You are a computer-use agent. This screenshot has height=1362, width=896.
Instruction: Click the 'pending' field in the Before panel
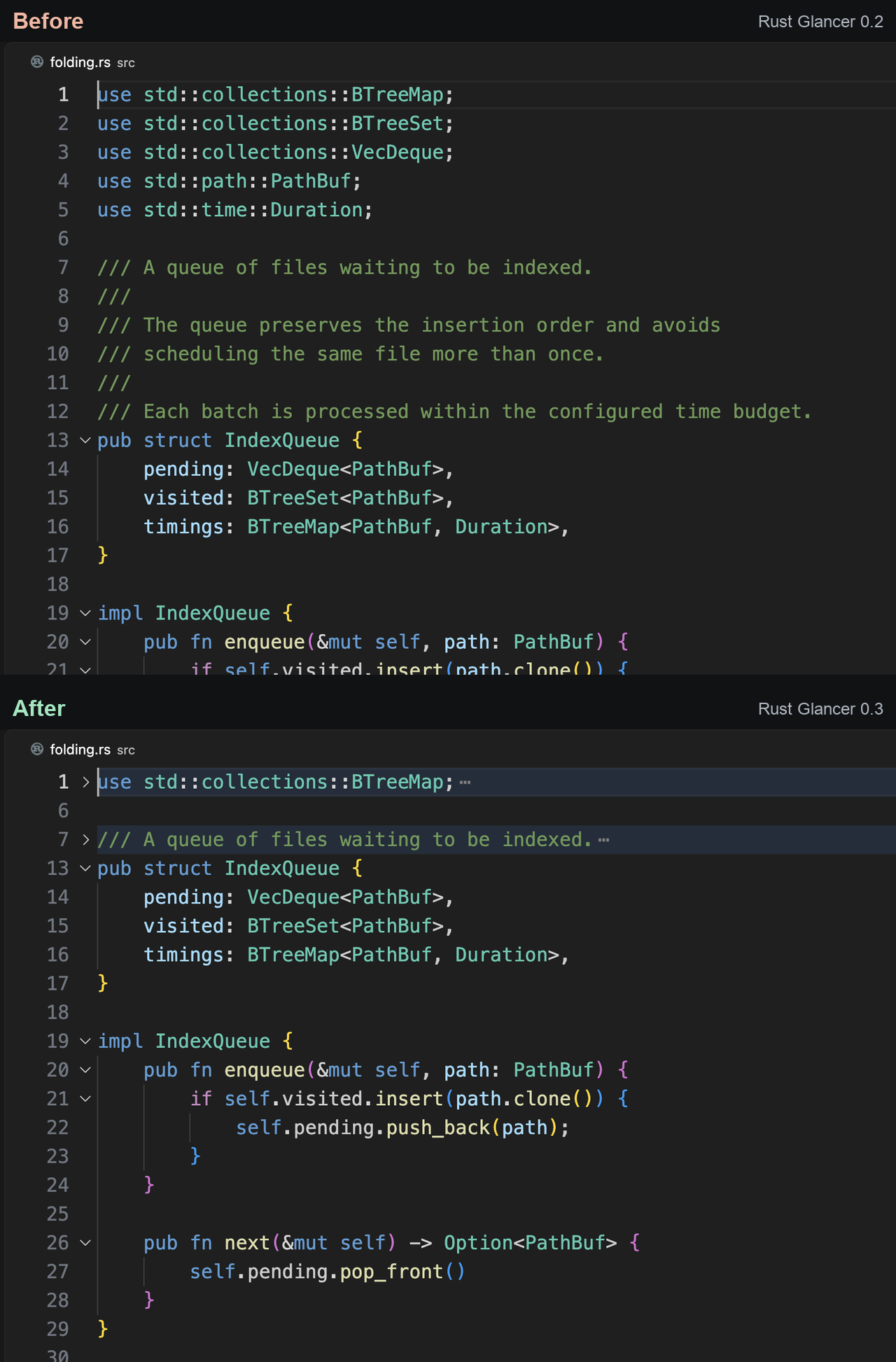(x=184, y=470)
